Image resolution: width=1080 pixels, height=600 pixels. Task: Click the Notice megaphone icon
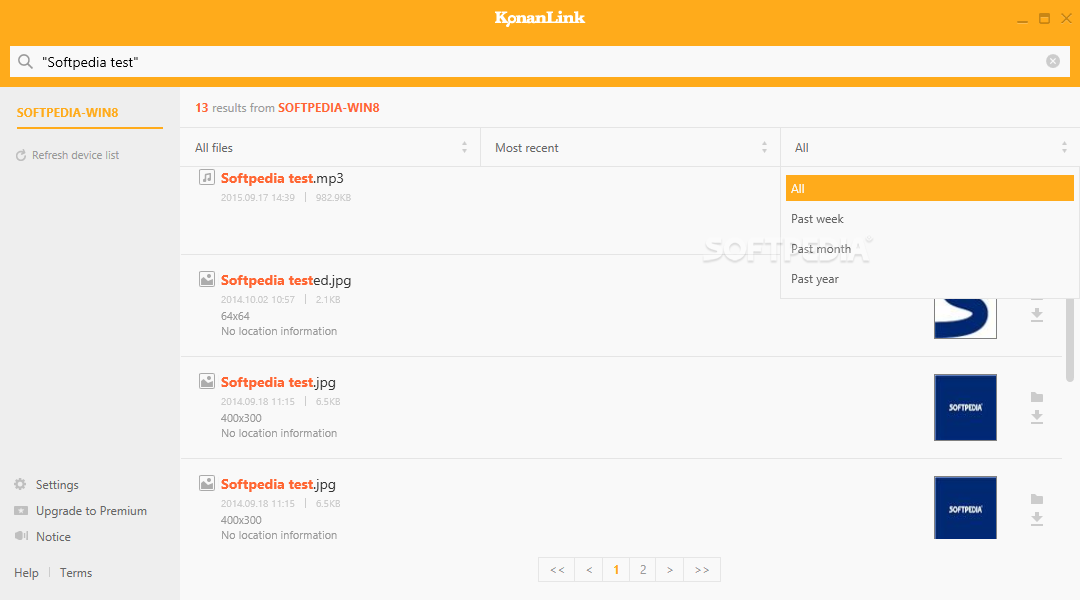[21, 536]
